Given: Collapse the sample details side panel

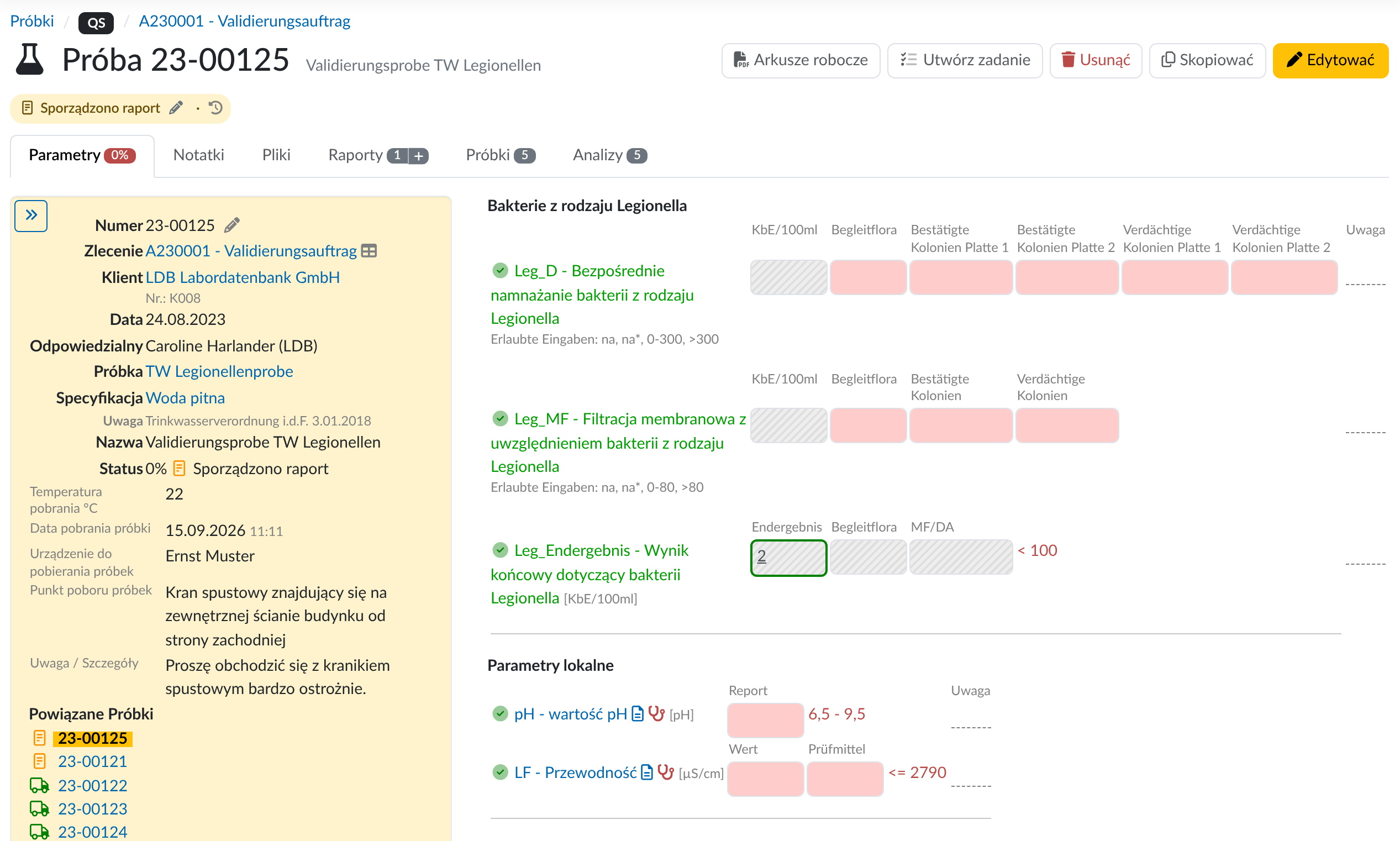Looking at the screenshot, I should pos(30,215).
